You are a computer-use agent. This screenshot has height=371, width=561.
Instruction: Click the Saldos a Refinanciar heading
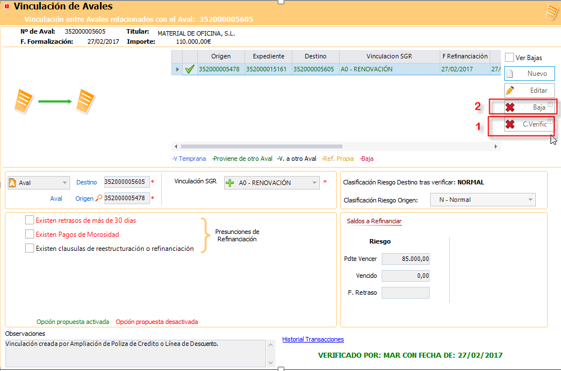click(x=374, y=221)
